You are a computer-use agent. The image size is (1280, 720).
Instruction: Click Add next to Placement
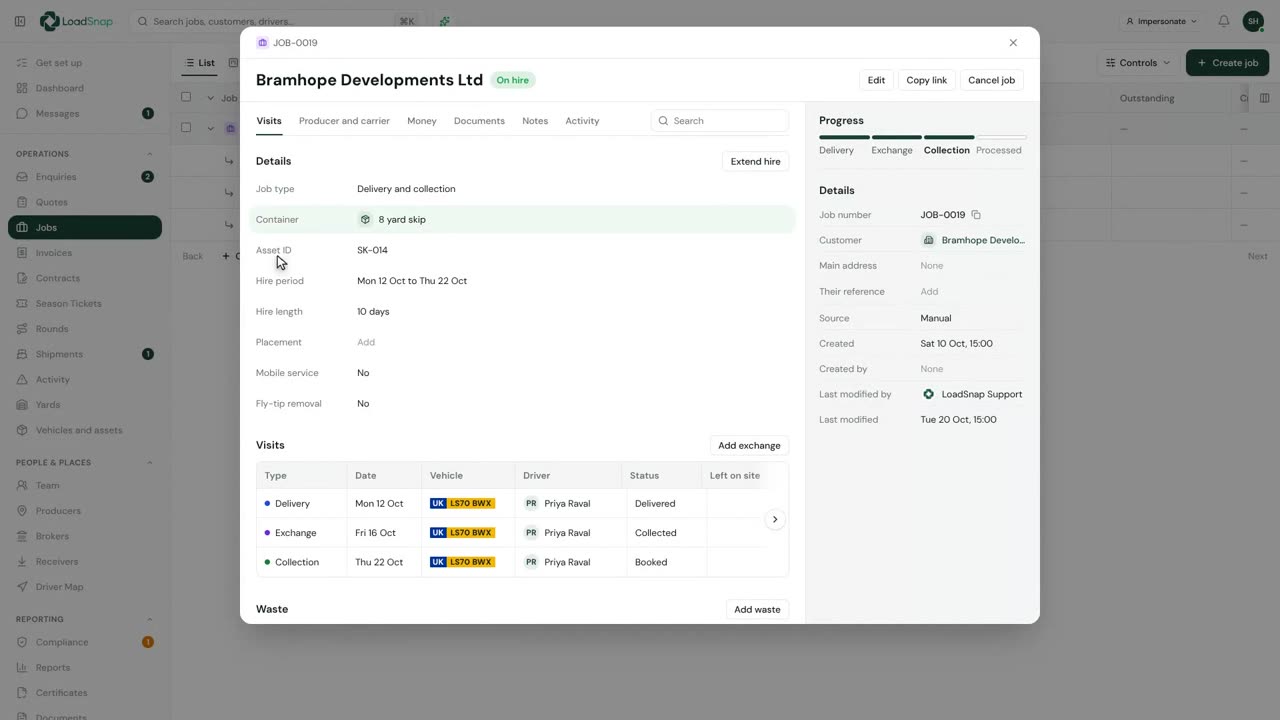coord(366,342)
